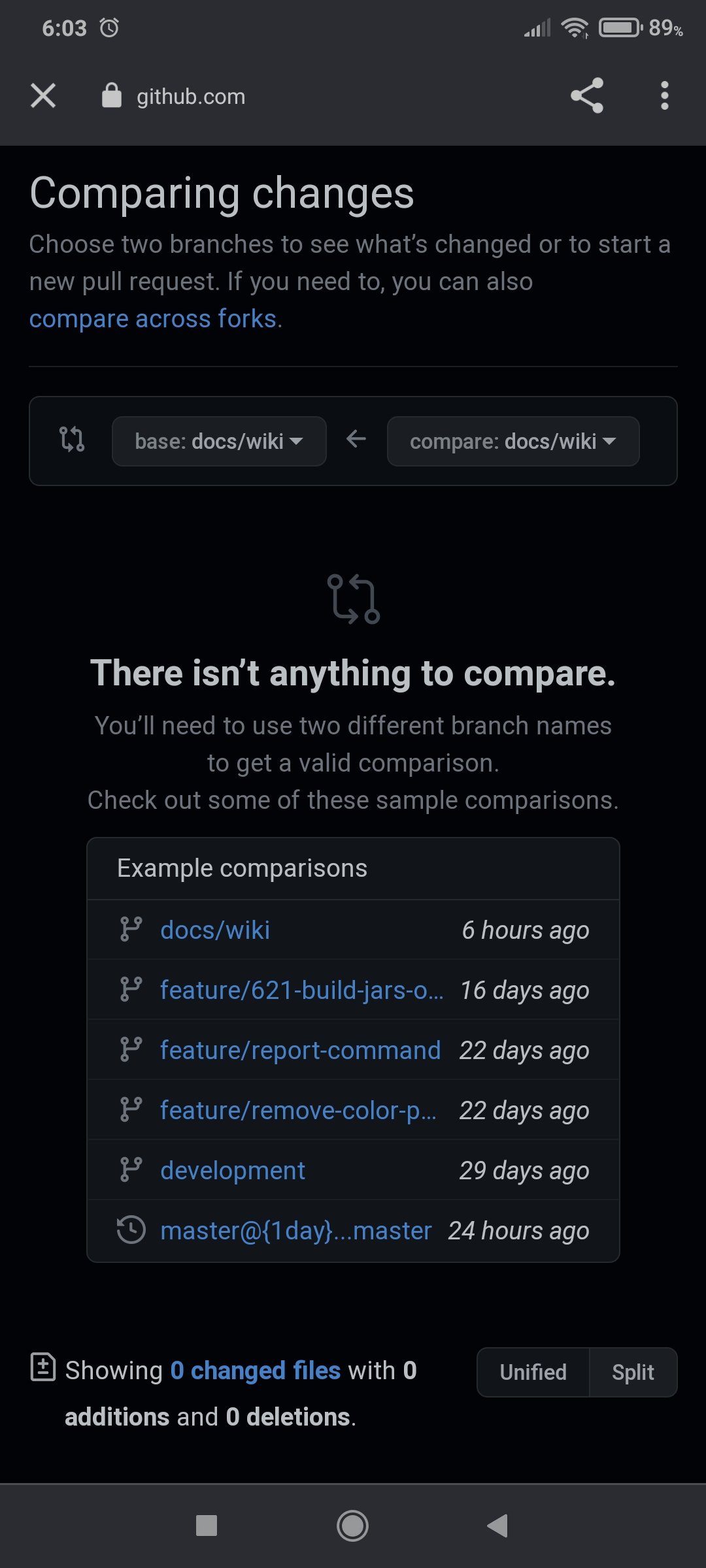Select the docs/wiki example comparison
706x1568 pixels.
tap(215, 930)
